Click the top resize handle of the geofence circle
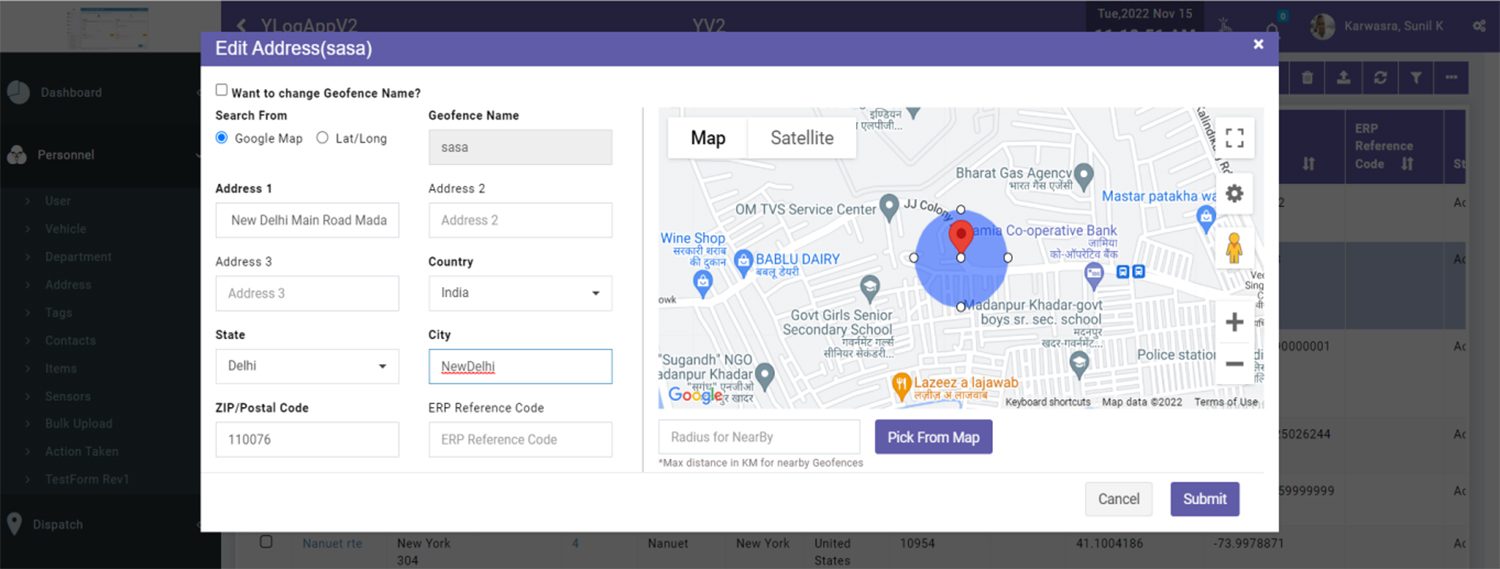Viewport: 1500px width, 569px height. pos(961,210)
